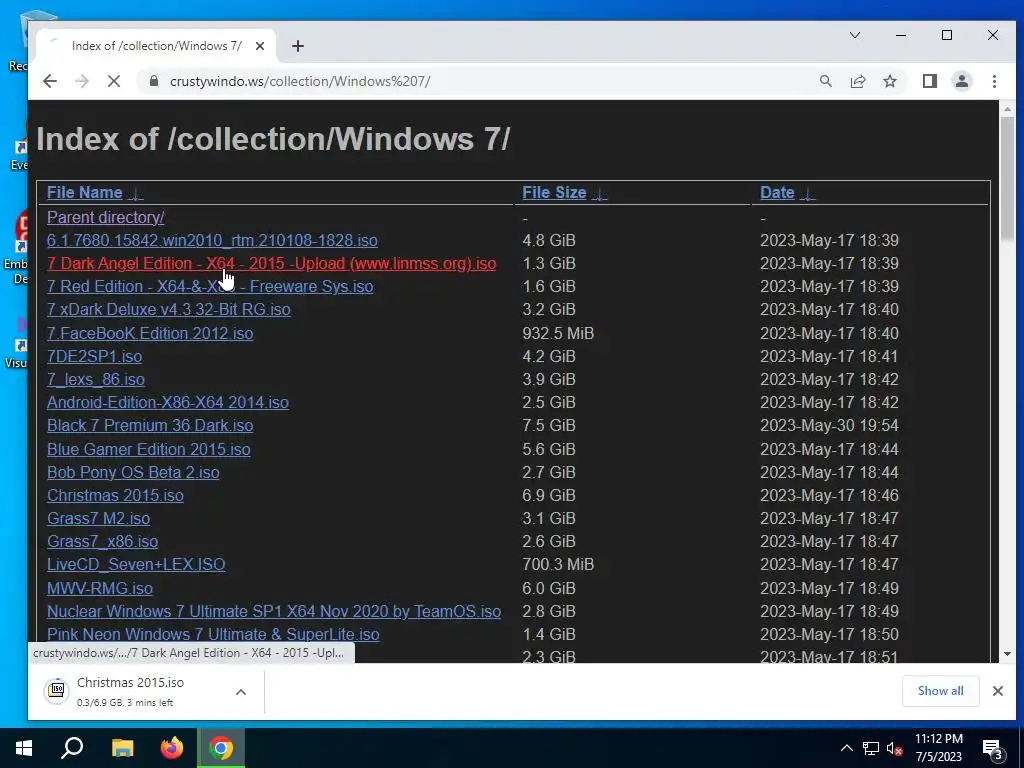
Task: Open the tab search chevron
Action: (x=854, y=35)
